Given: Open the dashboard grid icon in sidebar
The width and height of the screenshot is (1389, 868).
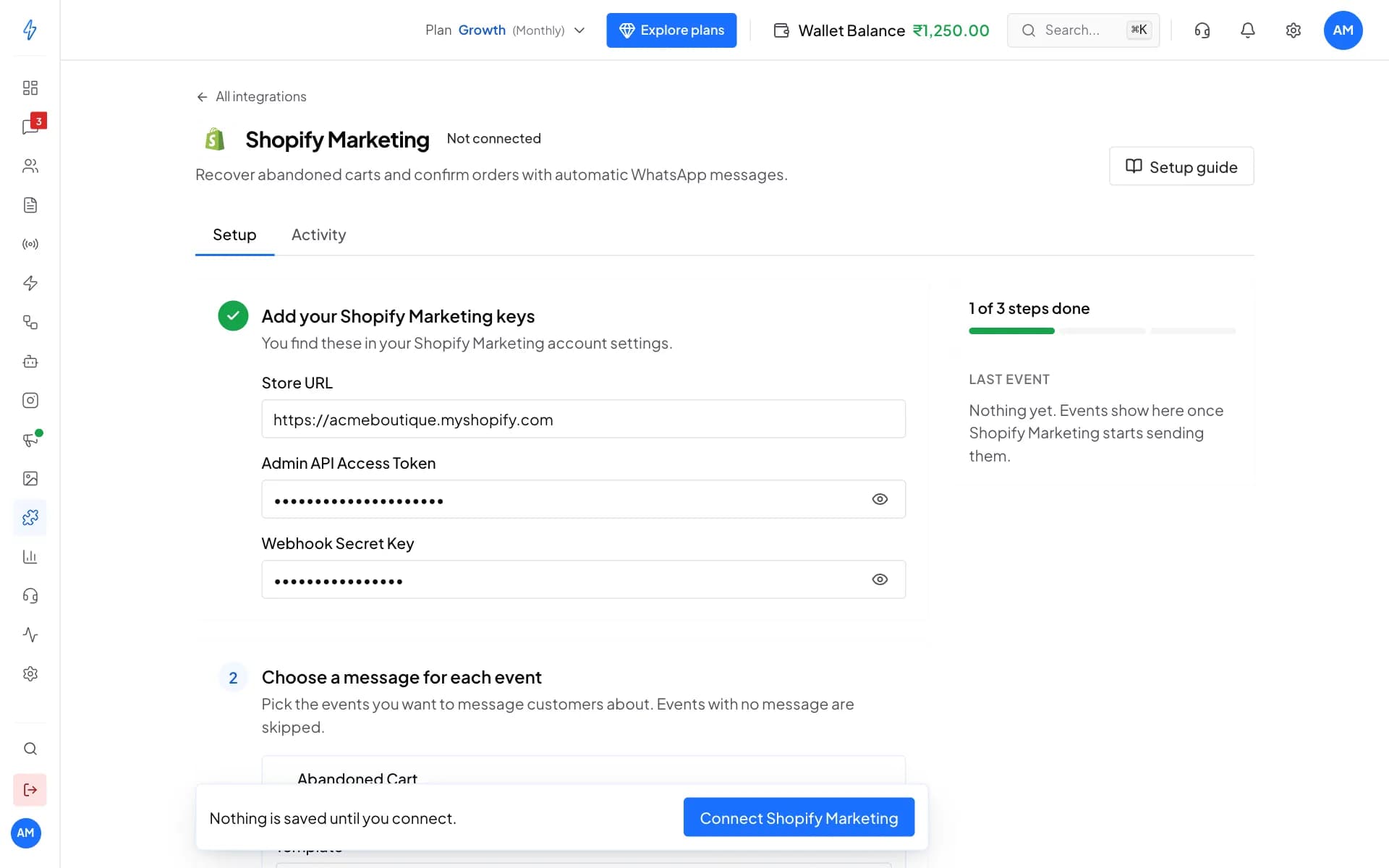Looking at the screenshot, I should pyautogui.click(x=30, y=88).
